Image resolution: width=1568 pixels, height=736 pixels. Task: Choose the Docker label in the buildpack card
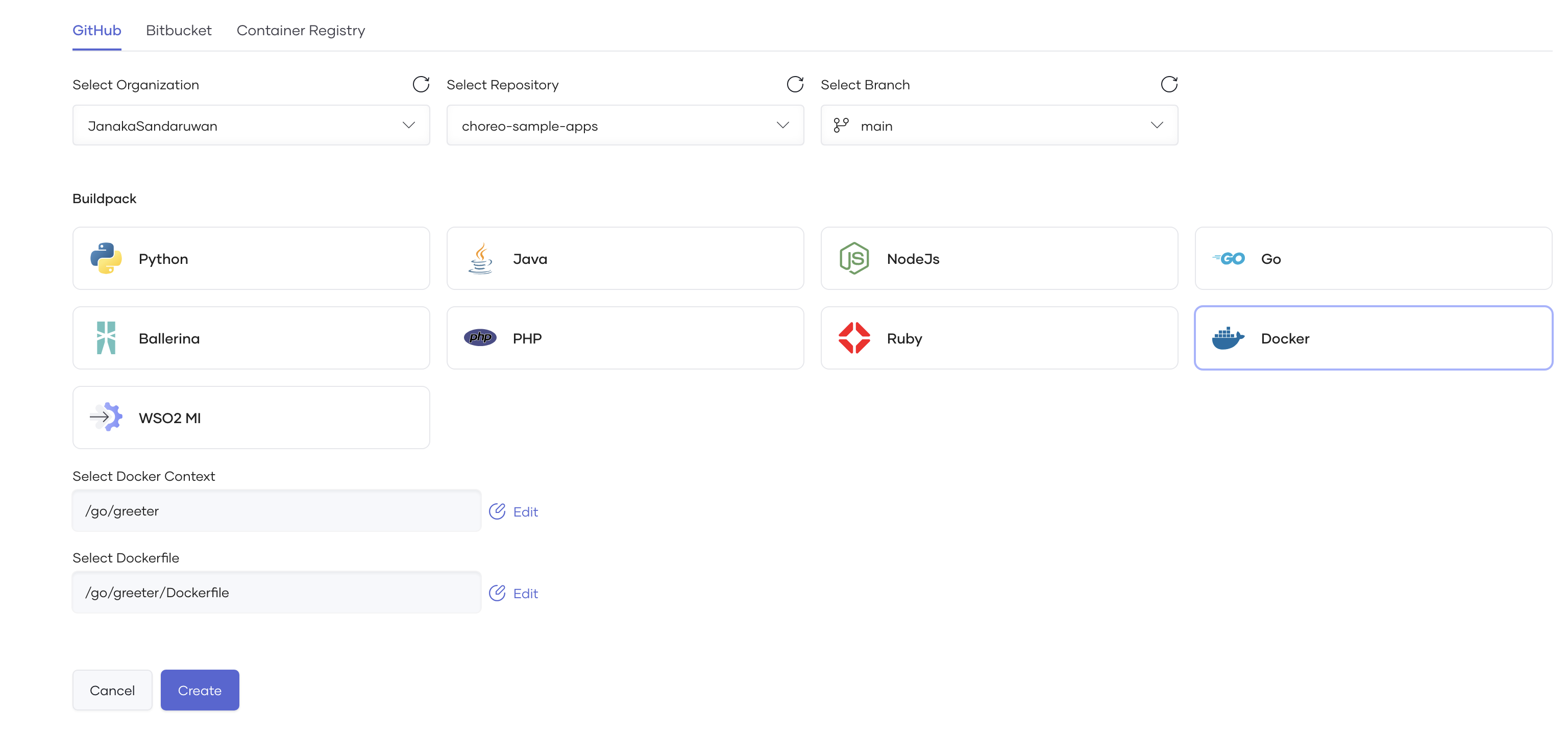(1285, 338)
